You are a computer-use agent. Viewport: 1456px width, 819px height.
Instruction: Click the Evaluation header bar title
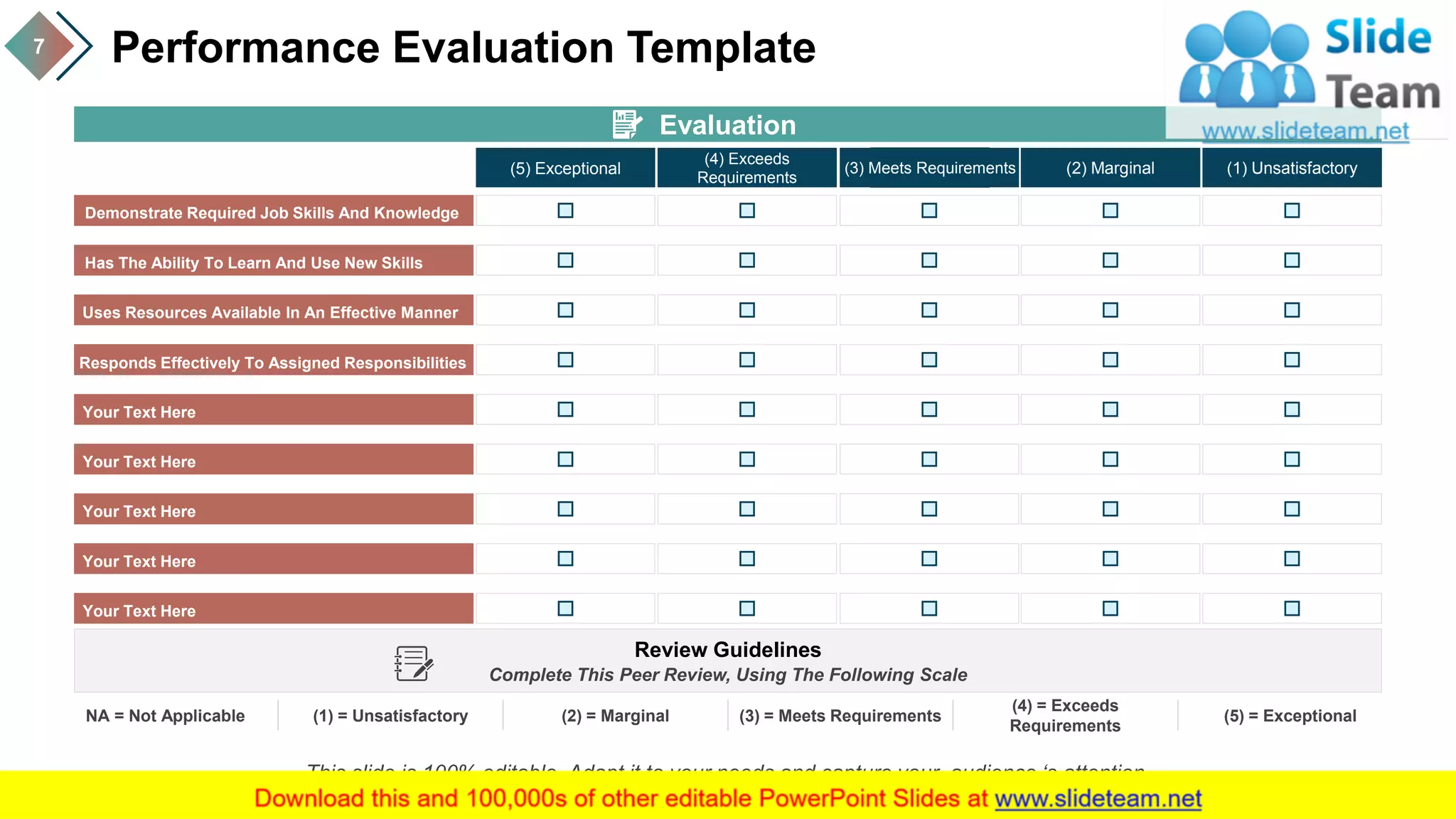727,125
